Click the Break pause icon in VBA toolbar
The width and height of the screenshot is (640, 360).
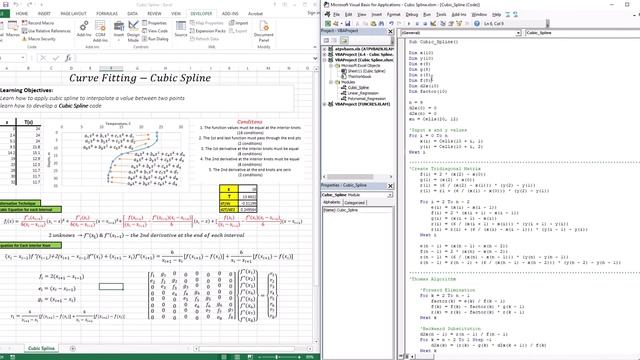(x=417, y=24)
